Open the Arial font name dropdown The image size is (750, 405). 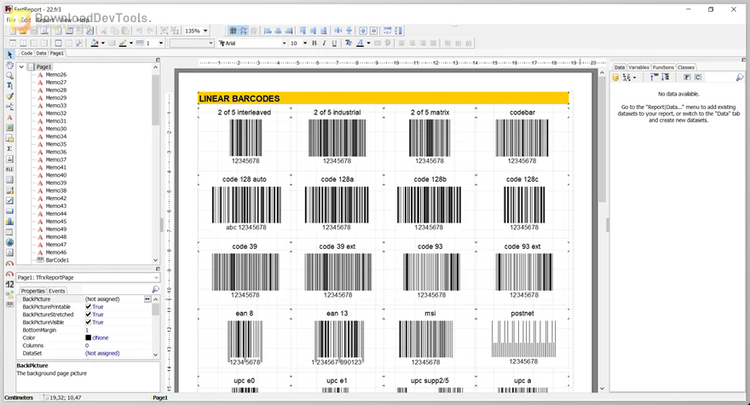(x=284, y=43)
